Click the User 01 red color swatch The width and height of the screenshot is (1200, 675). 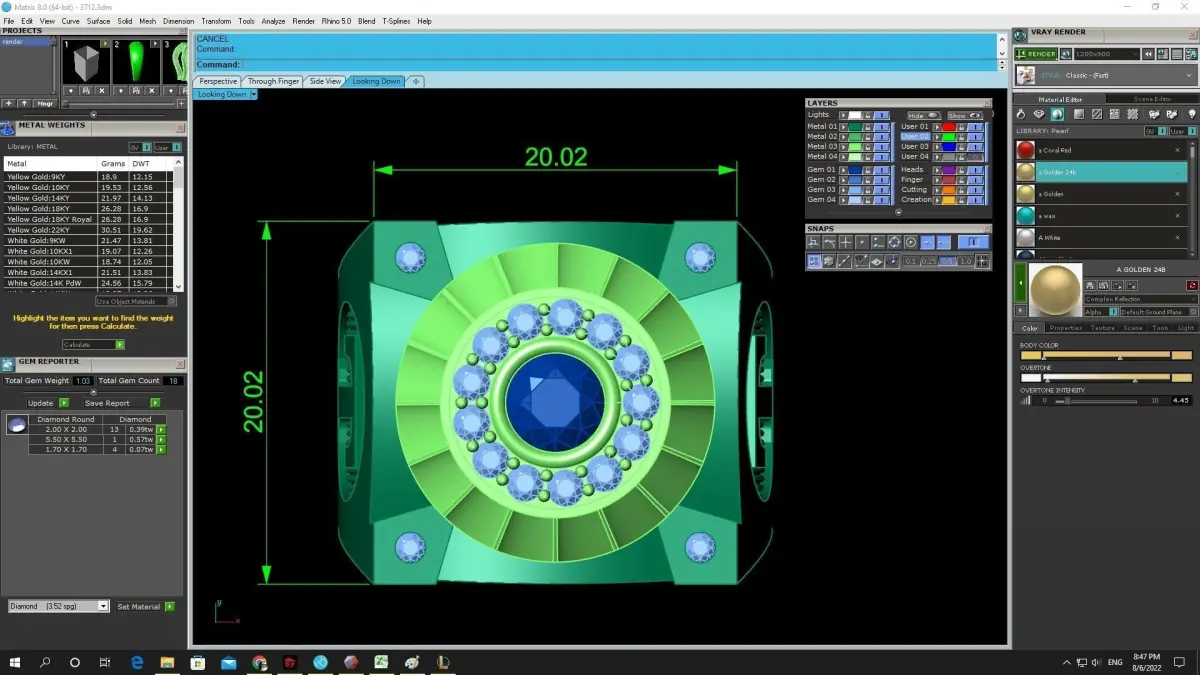pyautogui.click(x=949, y=127)
